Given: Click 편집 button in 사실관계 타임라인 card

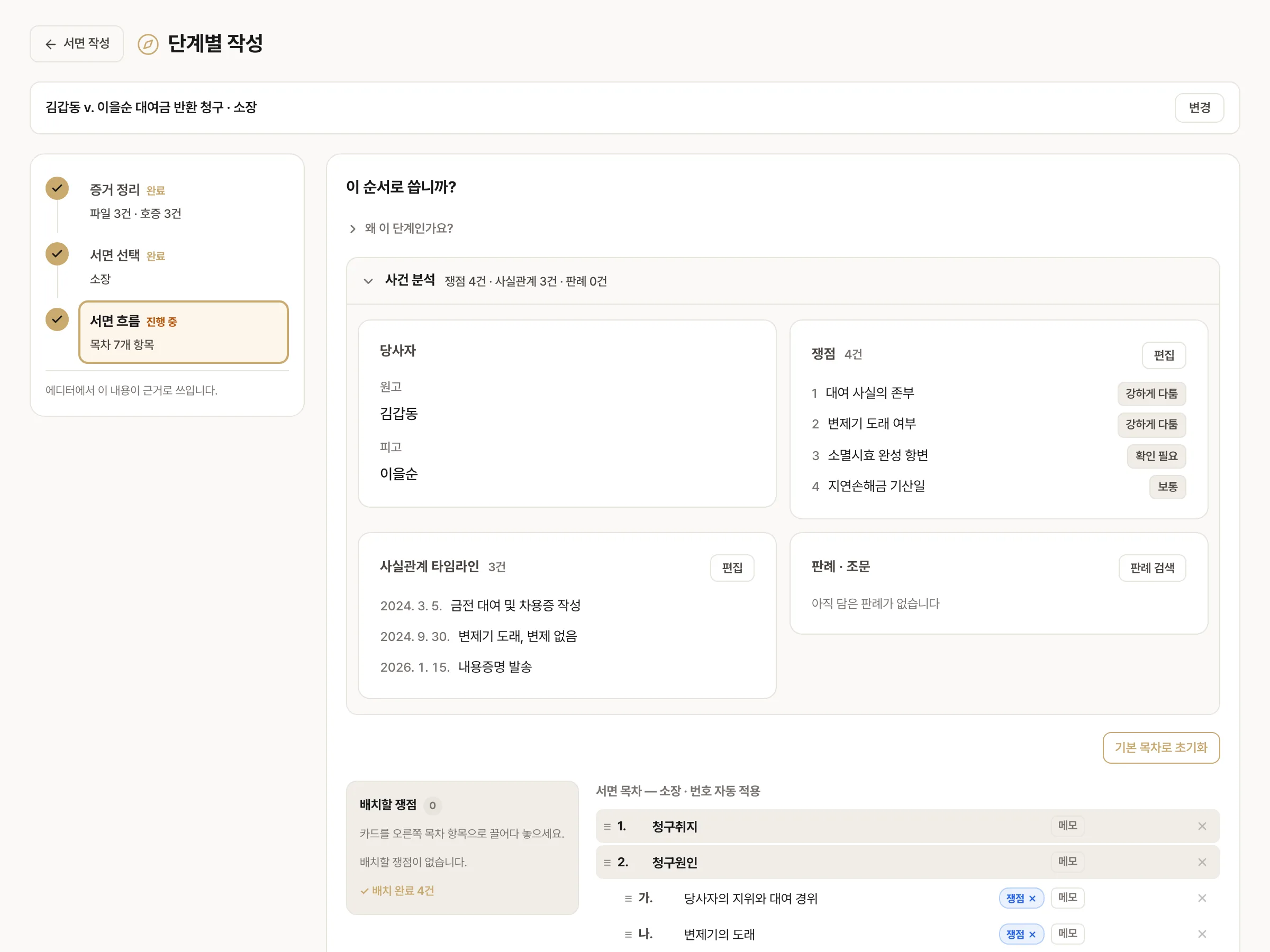Looking at the screenshot, I should click(x=731, y=567).
